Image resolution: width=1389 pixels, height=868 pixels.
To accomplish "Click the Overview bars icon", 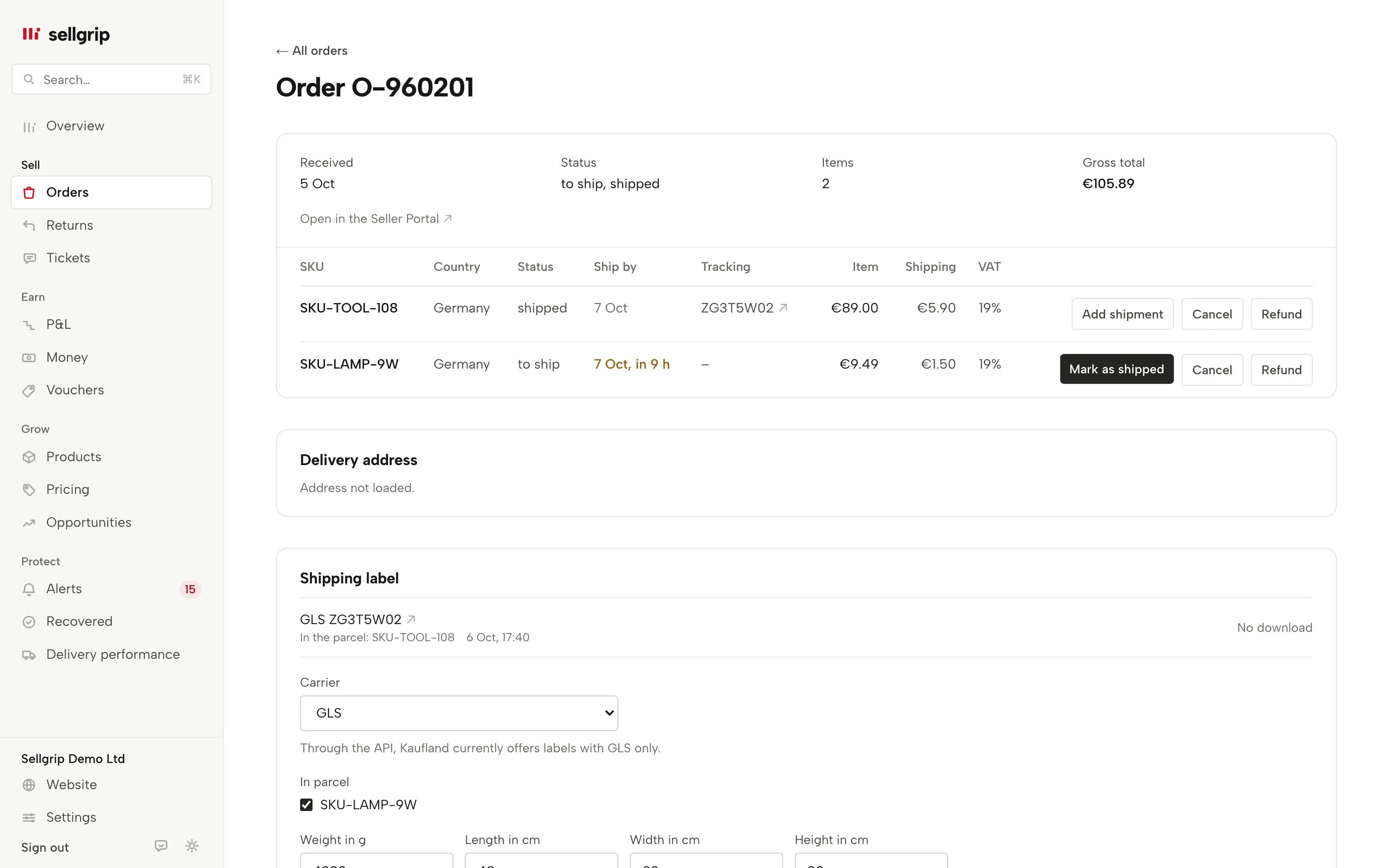I will (29, 126).
